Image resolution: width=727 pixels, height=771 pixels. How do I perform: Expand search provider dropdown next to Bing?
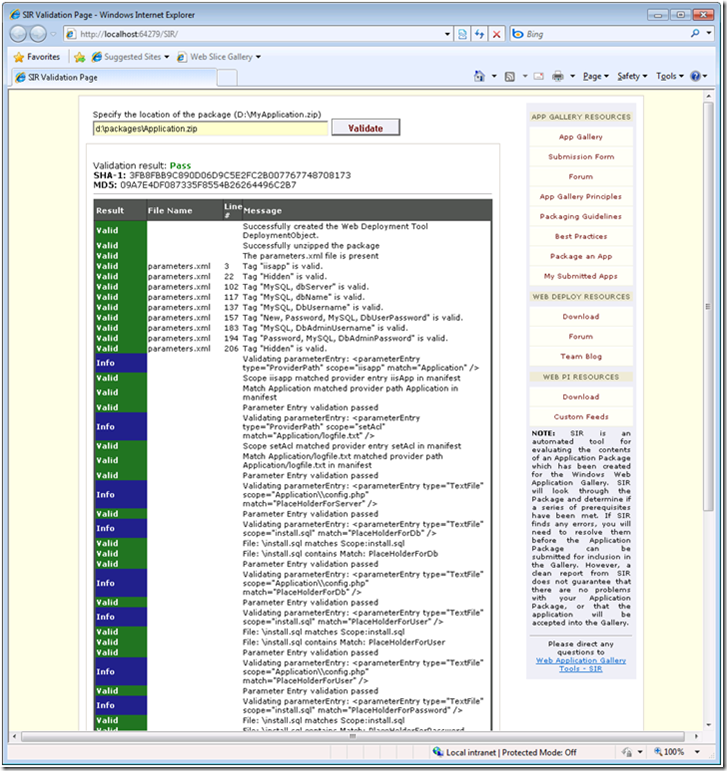pyautogui.click(x=709, y=33)
